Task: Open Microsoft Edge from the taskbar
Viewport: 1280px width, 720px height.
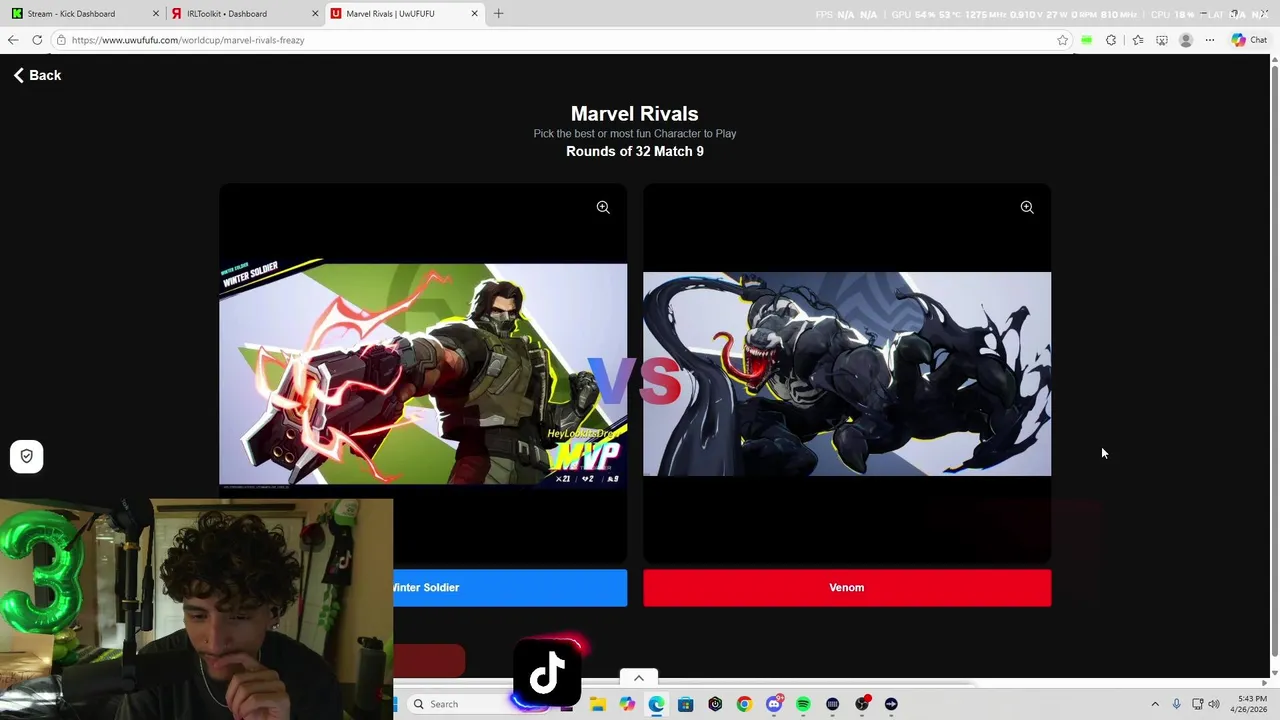Action: pyautogui.click(x=656, y=704)
